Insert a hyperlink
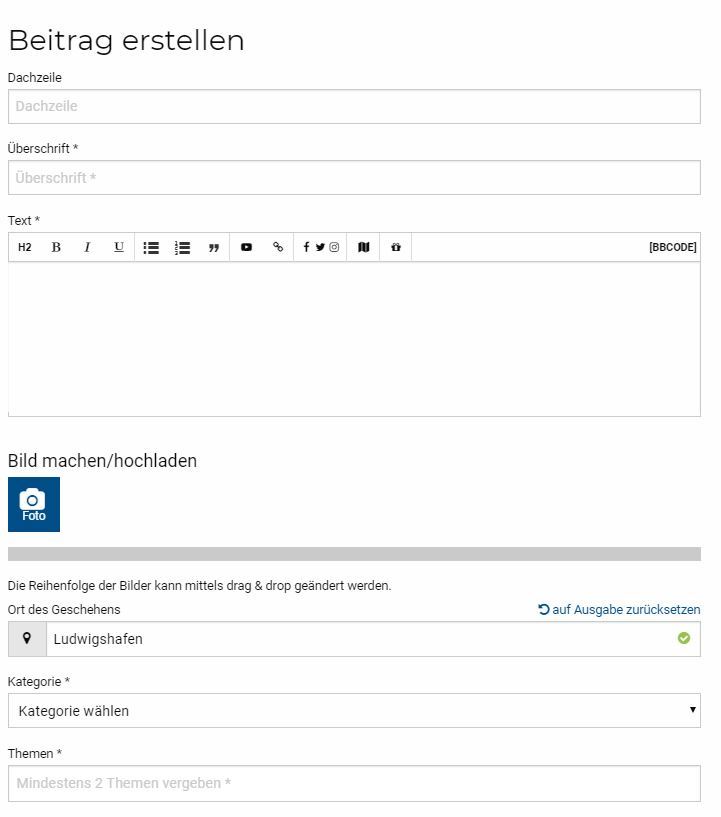Image resolution: width=721 pixels, height=817 pixels. click(278, 247)
